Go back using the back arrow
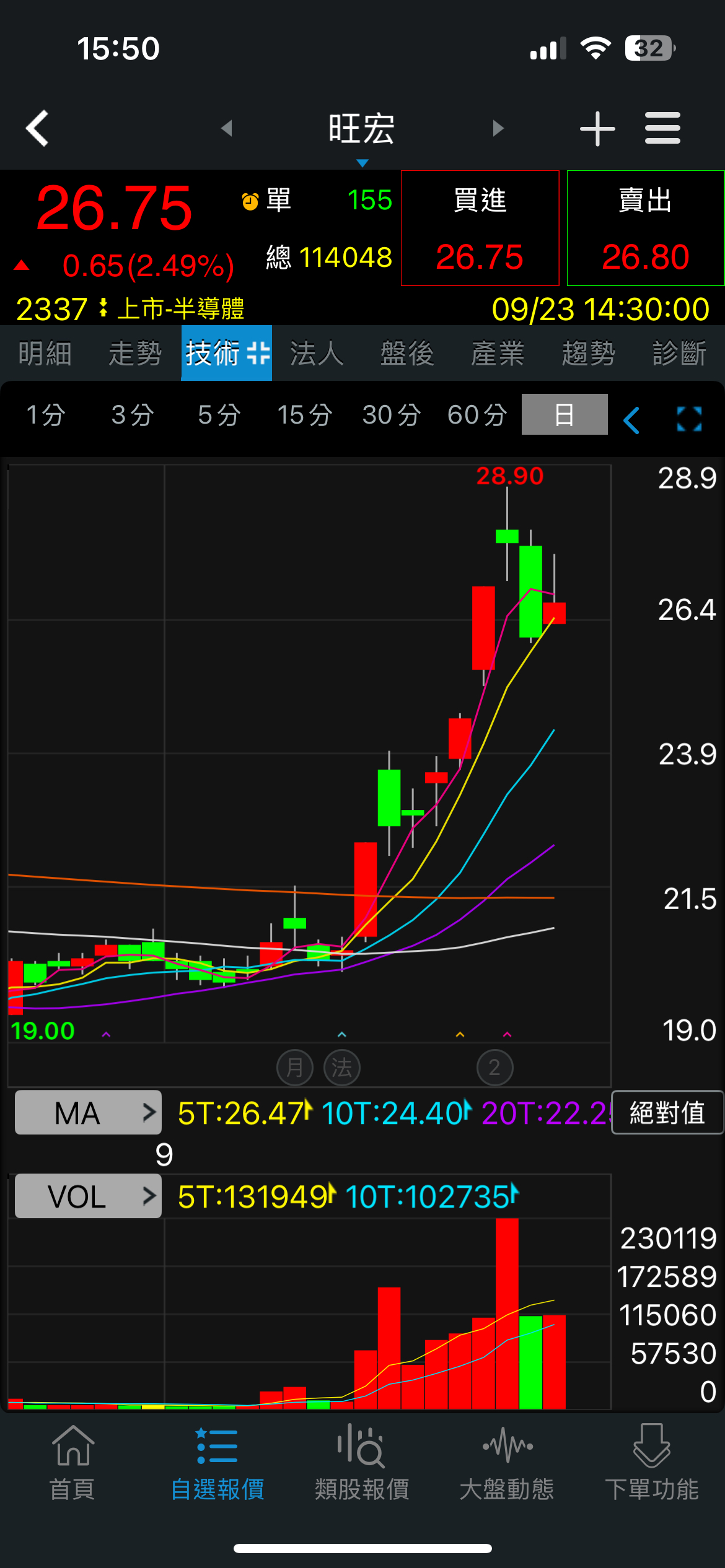The height and width of the screenshot is (1568, 725). [x=37, y=128]
